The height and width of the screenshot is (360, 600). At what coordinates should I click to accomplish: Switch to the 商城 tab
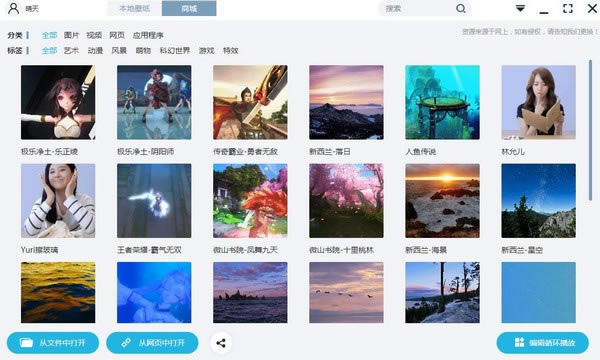pyautogui.click(x=189, y=8)
